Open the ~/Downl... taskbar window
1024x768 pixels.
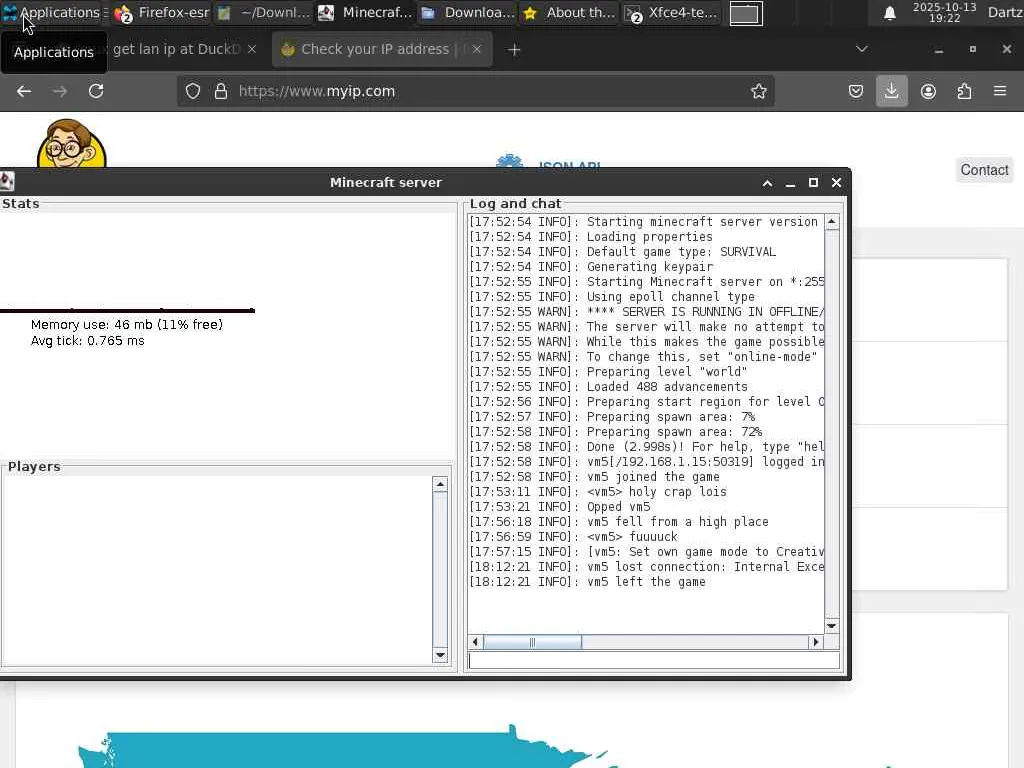point(263,12)
